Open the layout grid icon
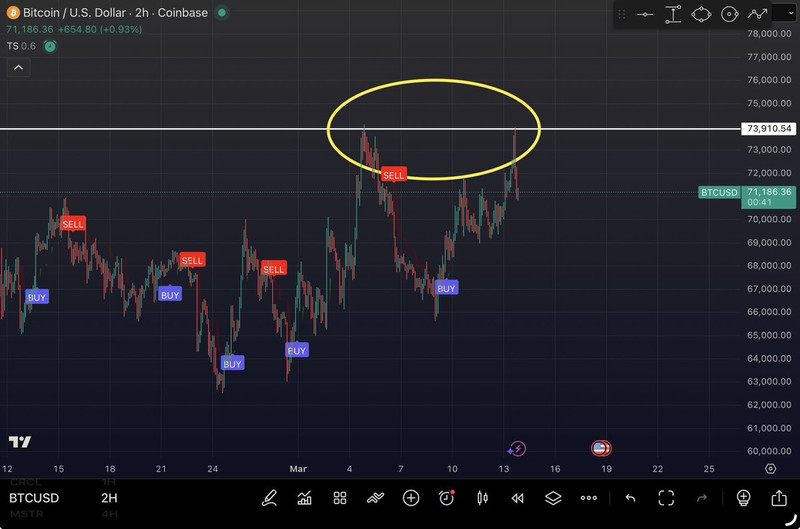Image resolution: width=800 pixels, height=529 pixels. point(340,498)
